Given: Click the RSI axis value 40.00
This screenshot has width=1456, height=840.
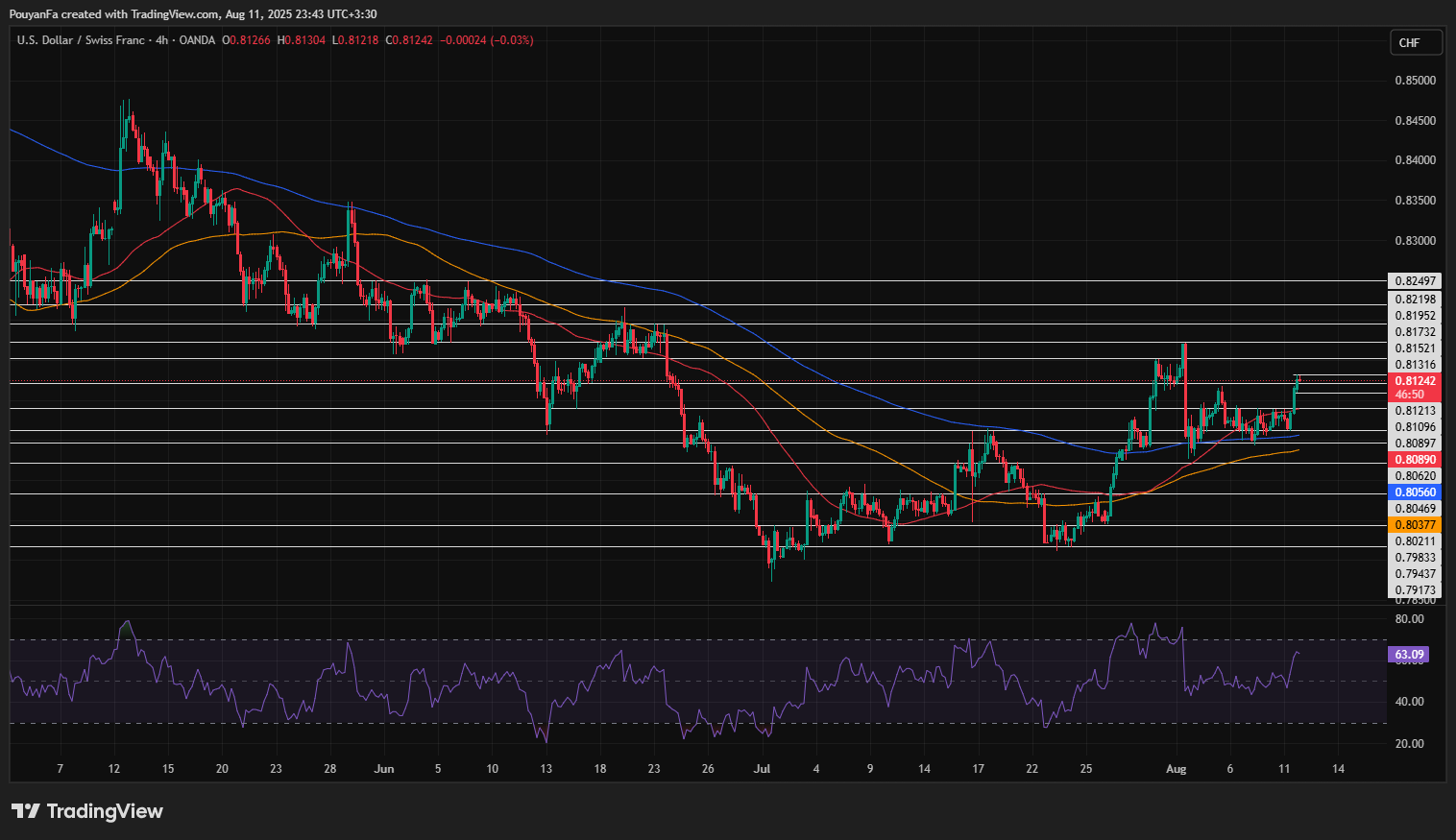Looking at the screenshot, I should coord(1409,702).
